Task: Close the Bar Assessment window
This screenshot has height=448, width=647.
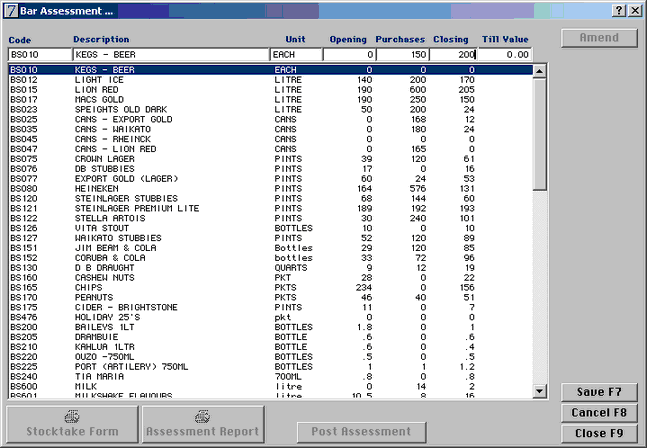Action: 635,10
